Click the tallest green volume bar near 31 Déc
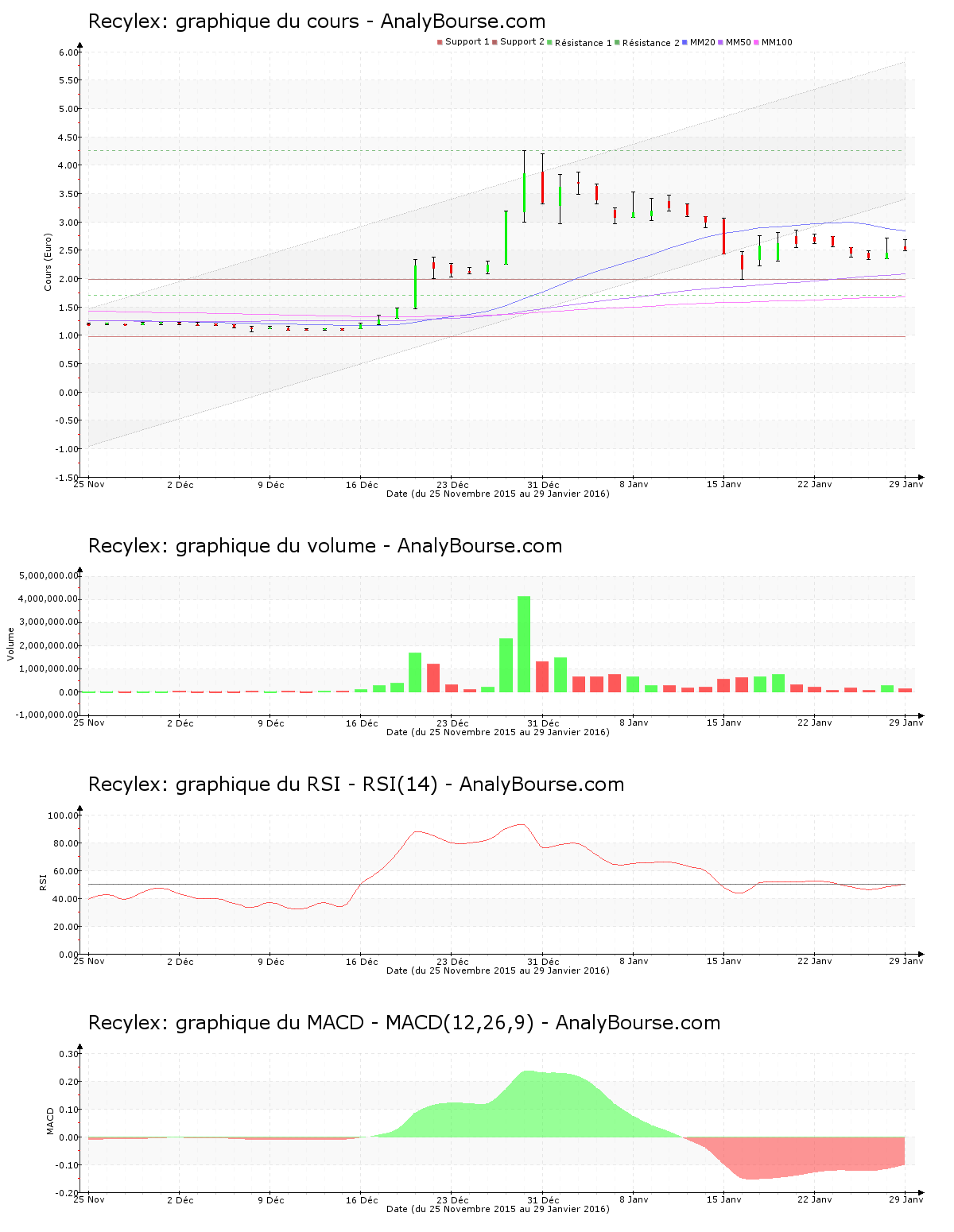 pos(524,644)
